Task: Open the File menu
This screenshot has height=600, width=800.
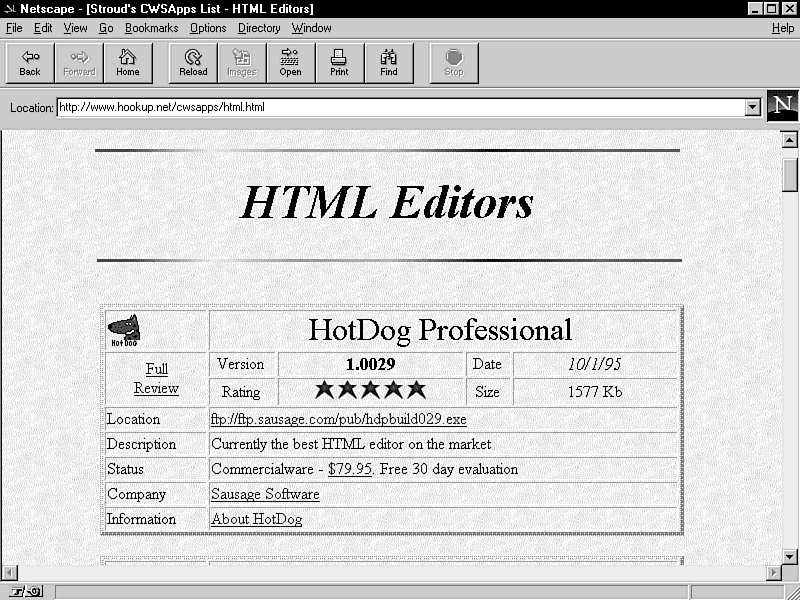Action: [14, 28]
